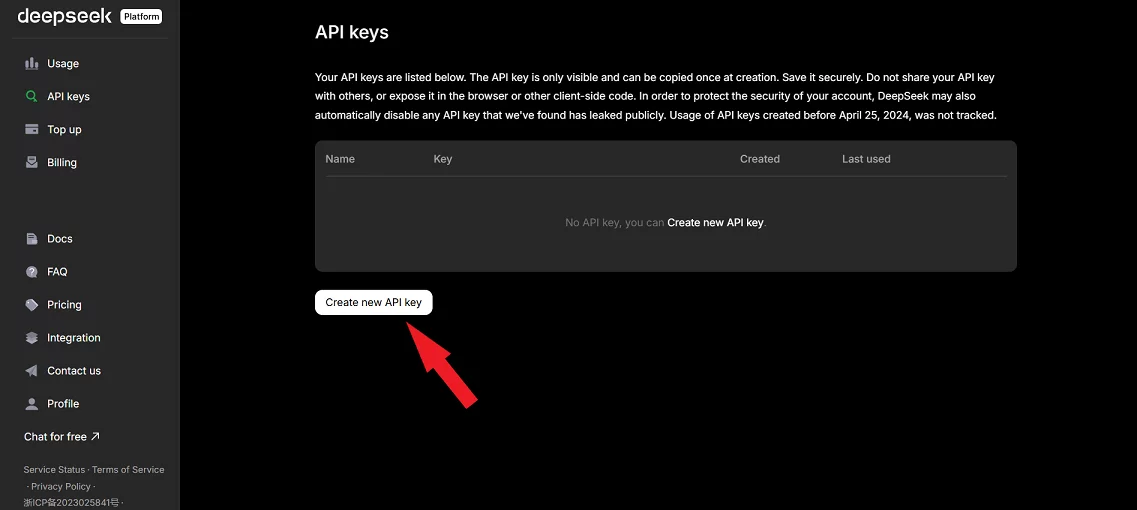Image resolution: width=1137 pixels, height=510 pixels.
Task: Open the Billing section
Action: (x=51, y=163)
